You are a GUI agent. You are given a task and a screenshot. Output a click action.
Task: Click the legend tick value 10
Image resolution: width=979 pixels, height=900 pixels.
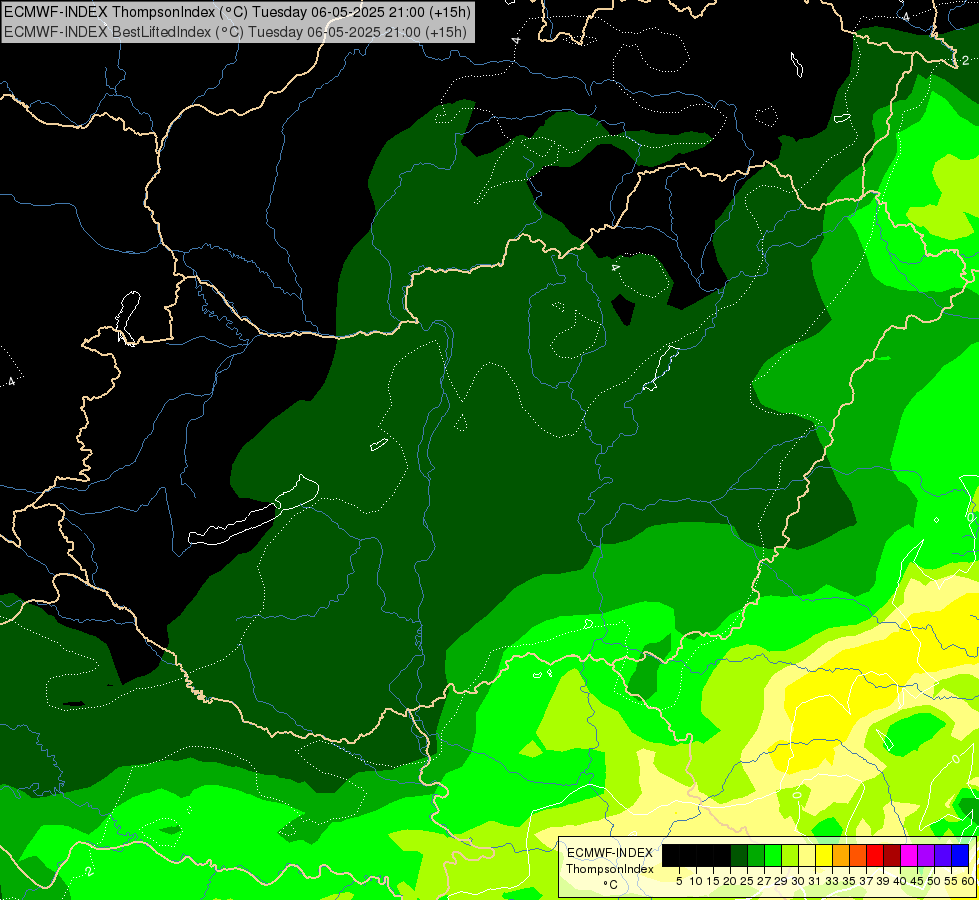click(x=696, y=881)
